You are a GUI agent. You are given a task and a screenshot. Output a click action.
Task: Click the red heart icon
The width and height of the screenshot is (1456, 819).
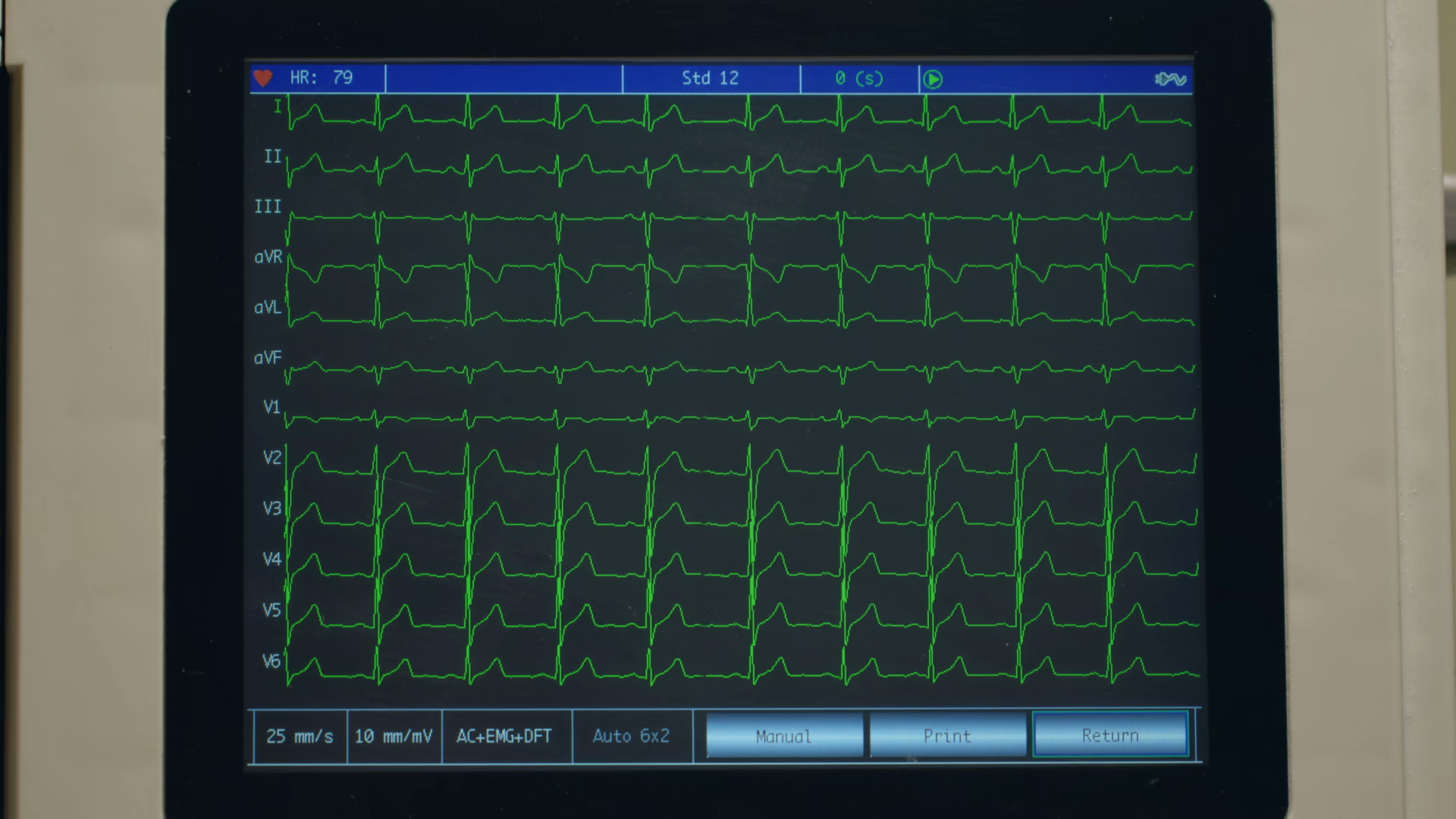[x=263, y=78]
